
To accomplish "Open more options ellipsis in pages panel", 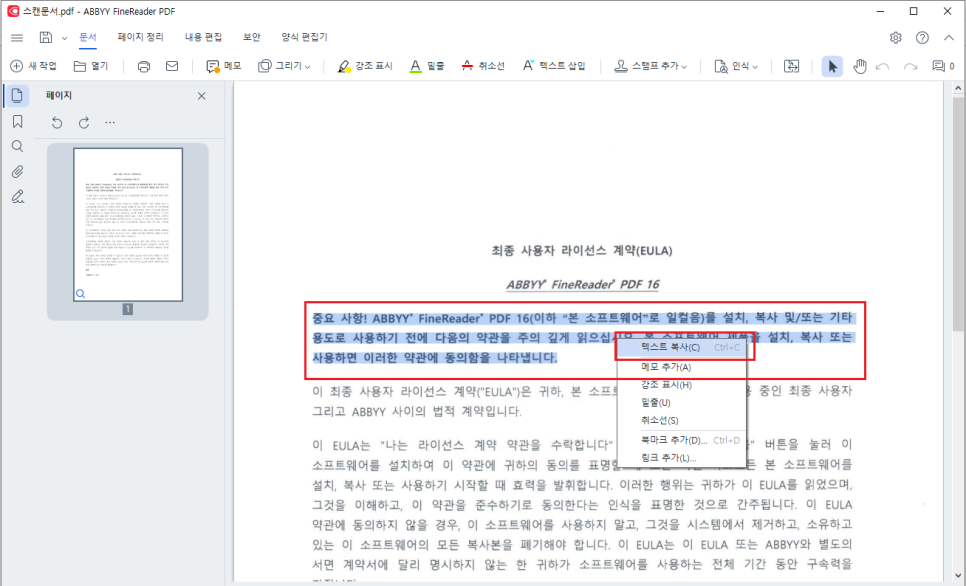I will click(x=110, y=123).
